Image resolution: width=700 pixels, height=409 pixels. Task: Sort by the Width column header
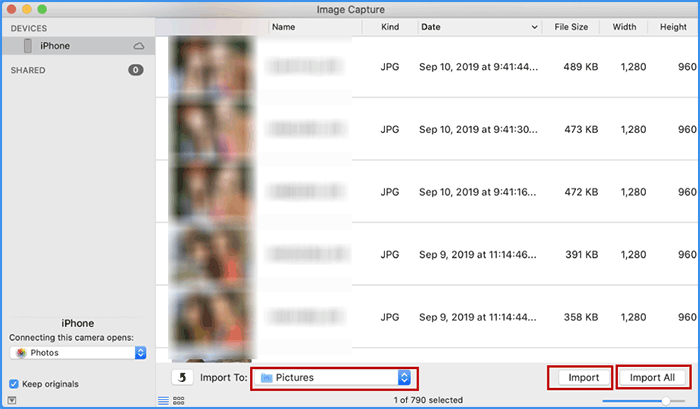tap(624, 27)
